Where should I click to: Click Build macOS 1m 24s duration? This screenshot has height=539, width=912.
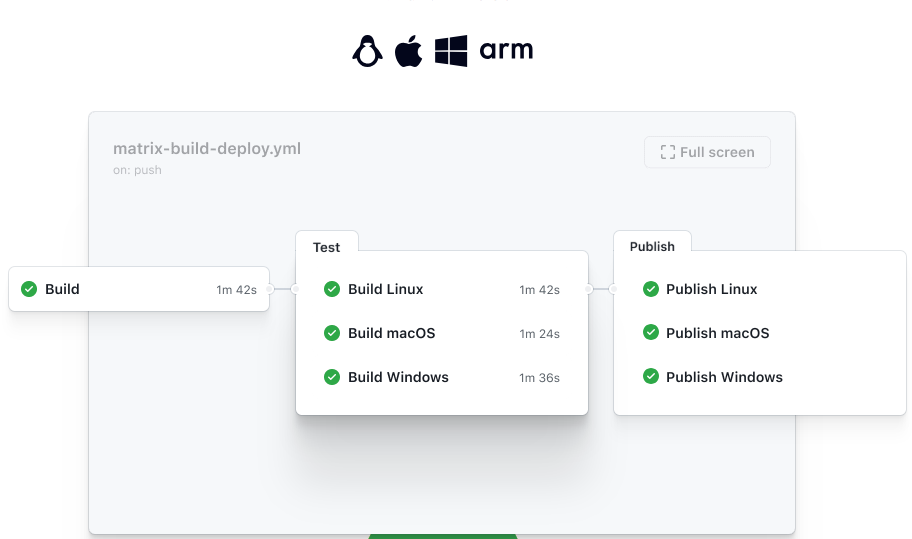[540, 334]
